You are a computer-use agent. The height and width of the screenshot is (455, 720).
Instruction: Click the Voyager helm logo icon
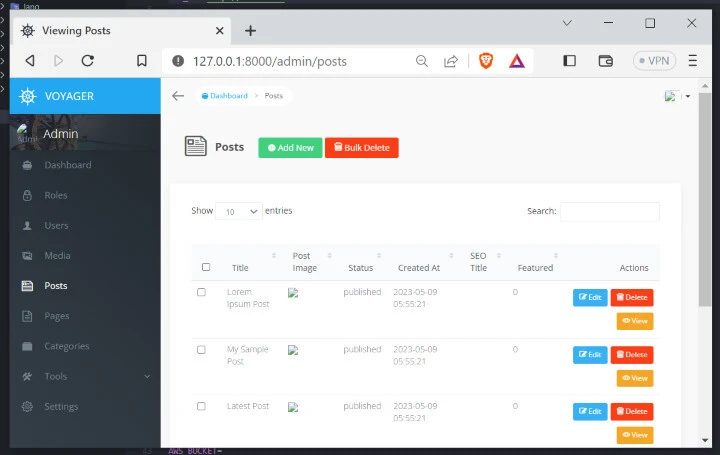click(x=28, y=96)
